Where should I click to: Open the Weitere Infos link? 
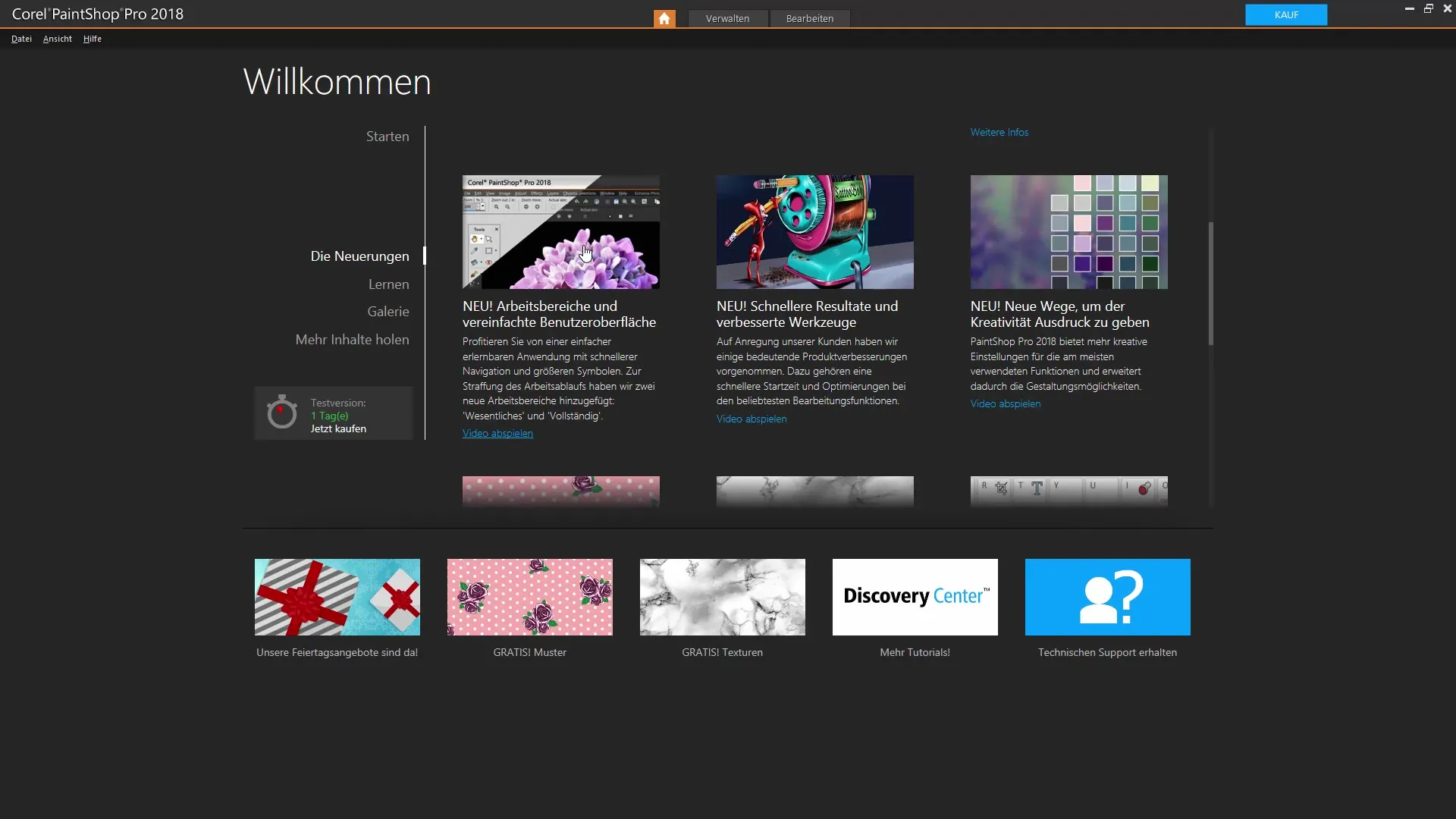[999, 133]
